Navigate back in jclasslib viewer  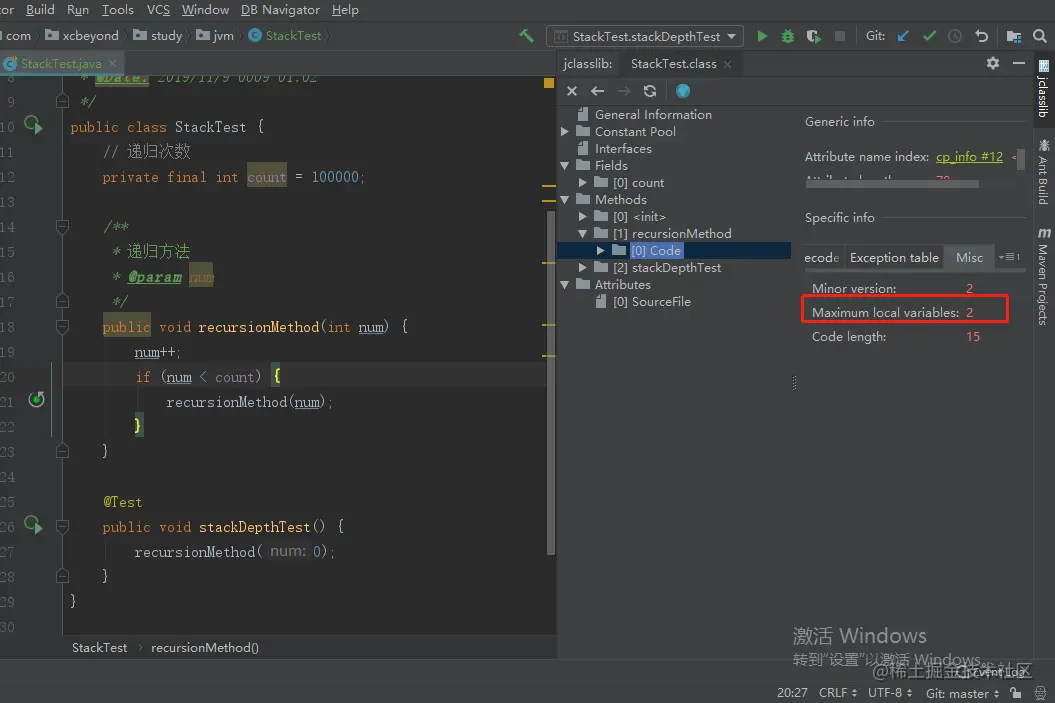[597, 91]
